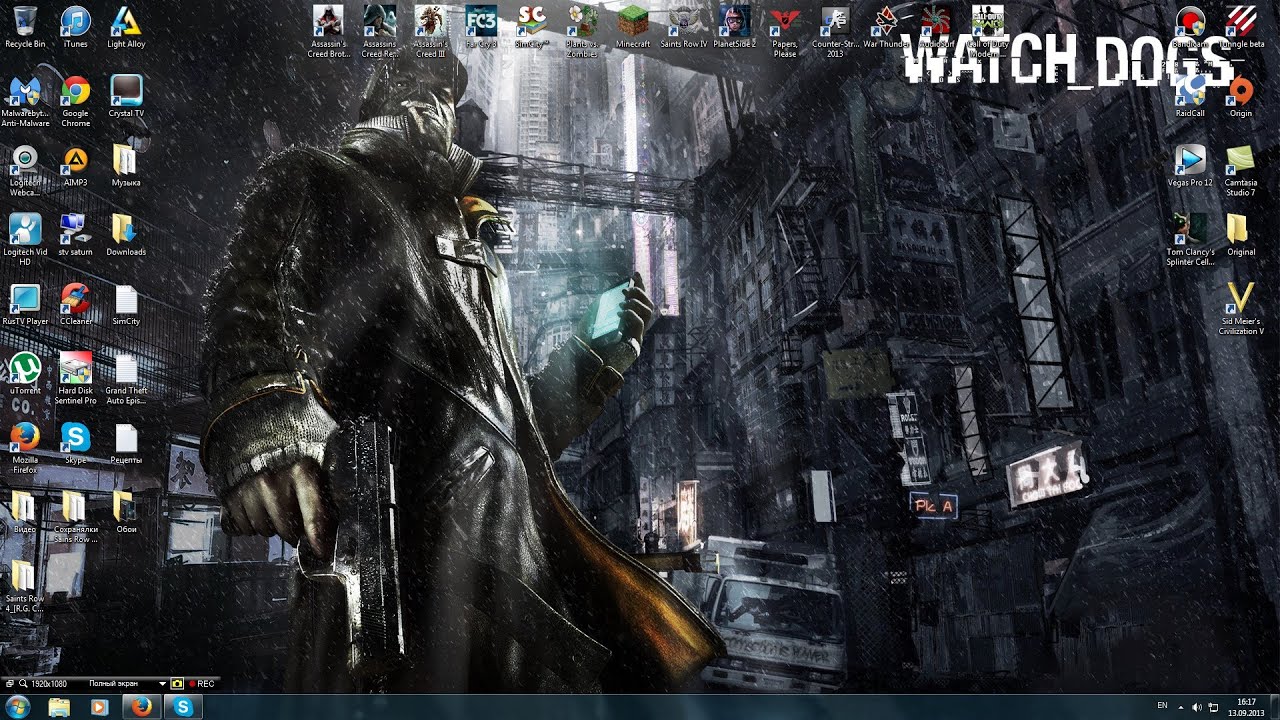Select the Crystal TV icon
Viewport: 1280px width, 720px height.
[x=126, y=97]
